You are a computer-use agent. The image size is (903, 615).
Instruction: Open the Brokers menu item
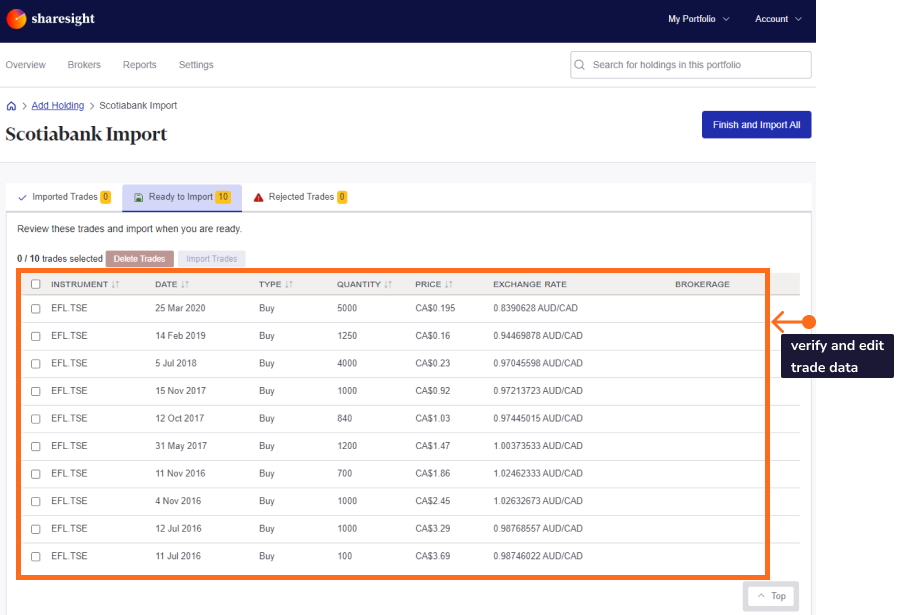(x=84, y=64)
